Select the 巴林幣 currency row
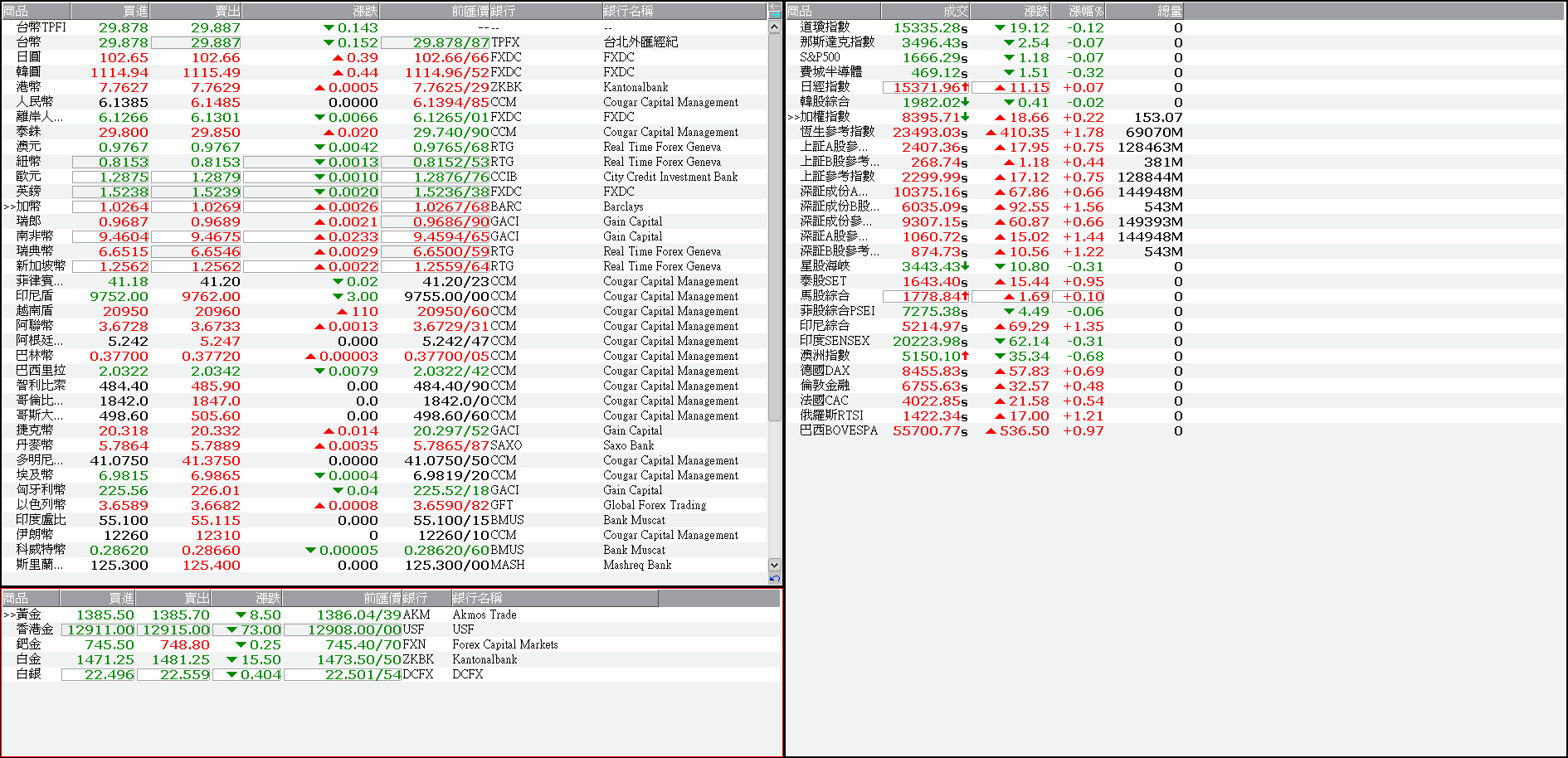This screenshot has height=758, width=1568. click(384, 356)
